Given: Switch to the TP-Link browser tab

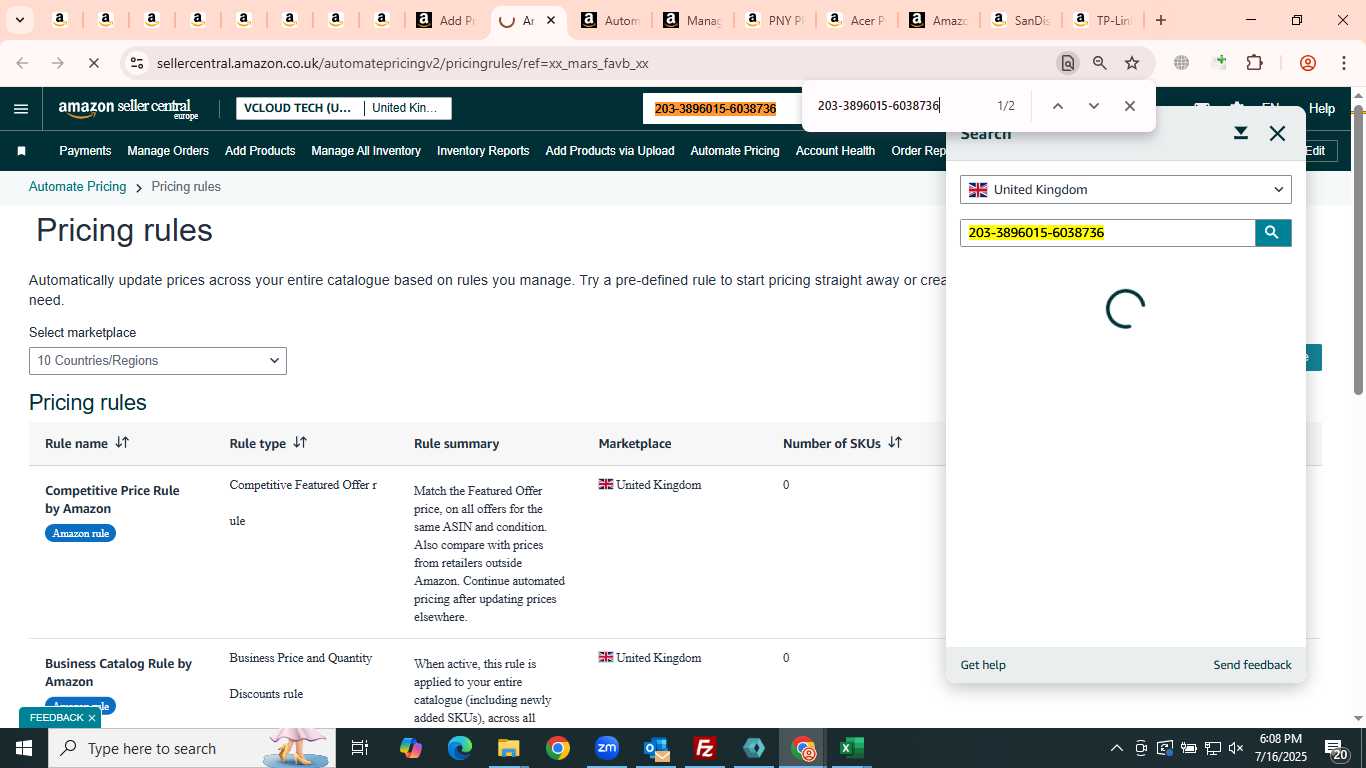Looking at the screenshot, I should tap(1100, 20).
